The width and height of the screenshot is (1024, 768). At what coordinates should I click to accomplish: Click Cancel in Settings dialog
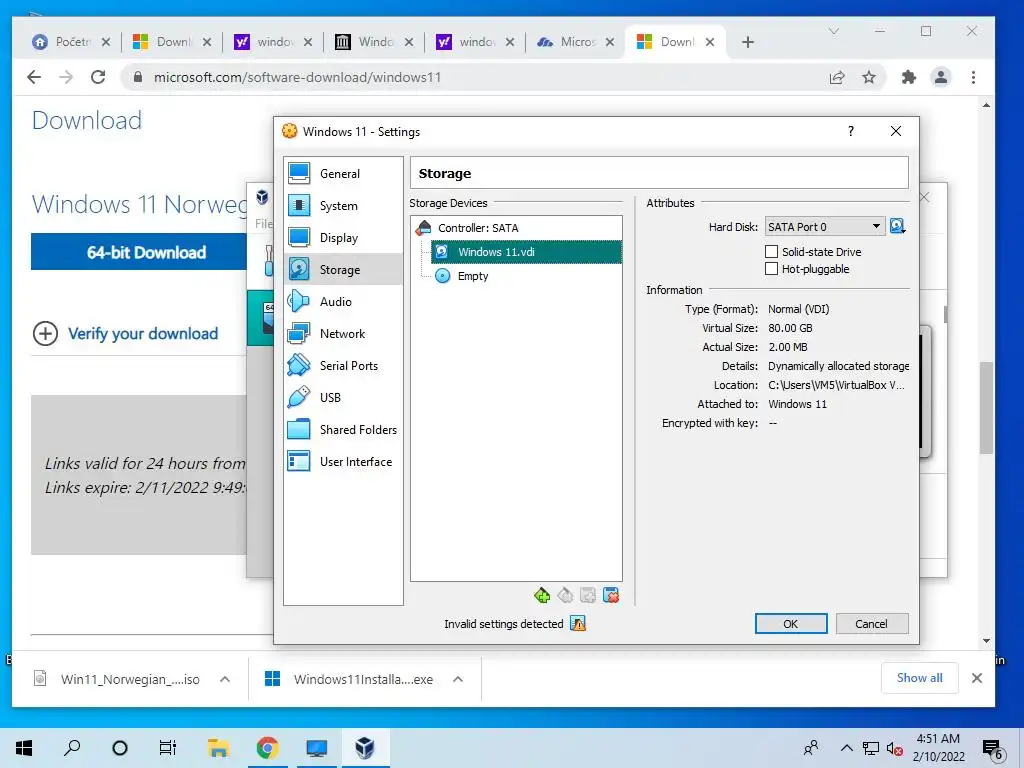(x=871, y=624)
